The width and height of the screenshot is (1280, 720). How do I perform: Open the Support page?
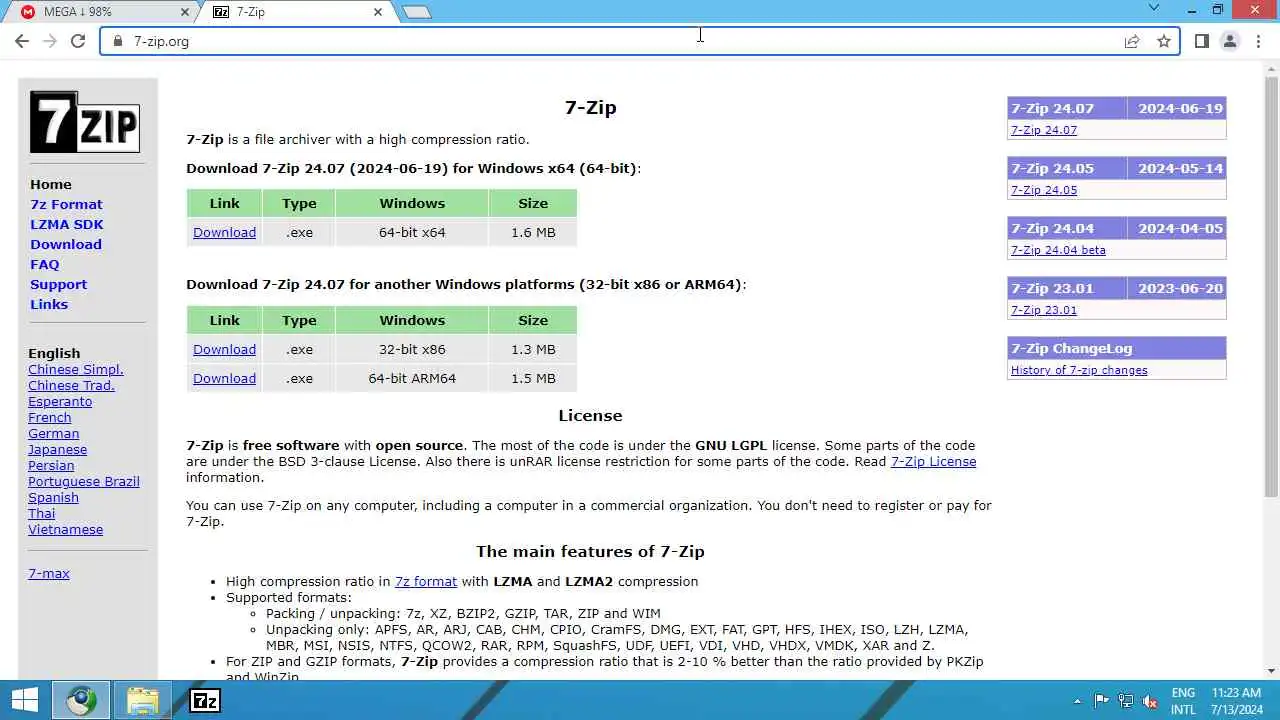tap(58, 284)
